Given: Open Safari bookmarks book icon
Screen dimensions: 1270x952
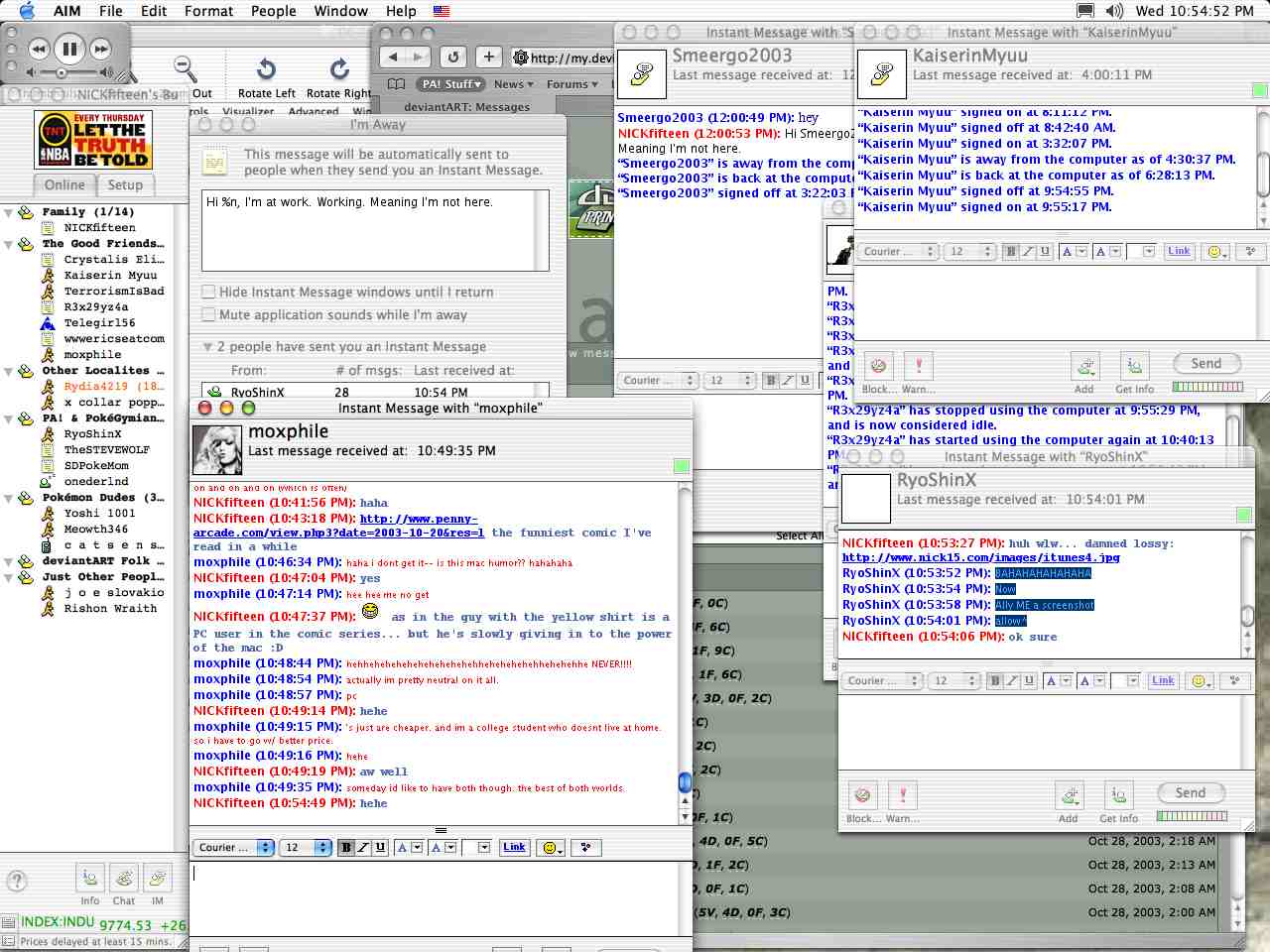Looking at the screenshot, I should [396, 84].
